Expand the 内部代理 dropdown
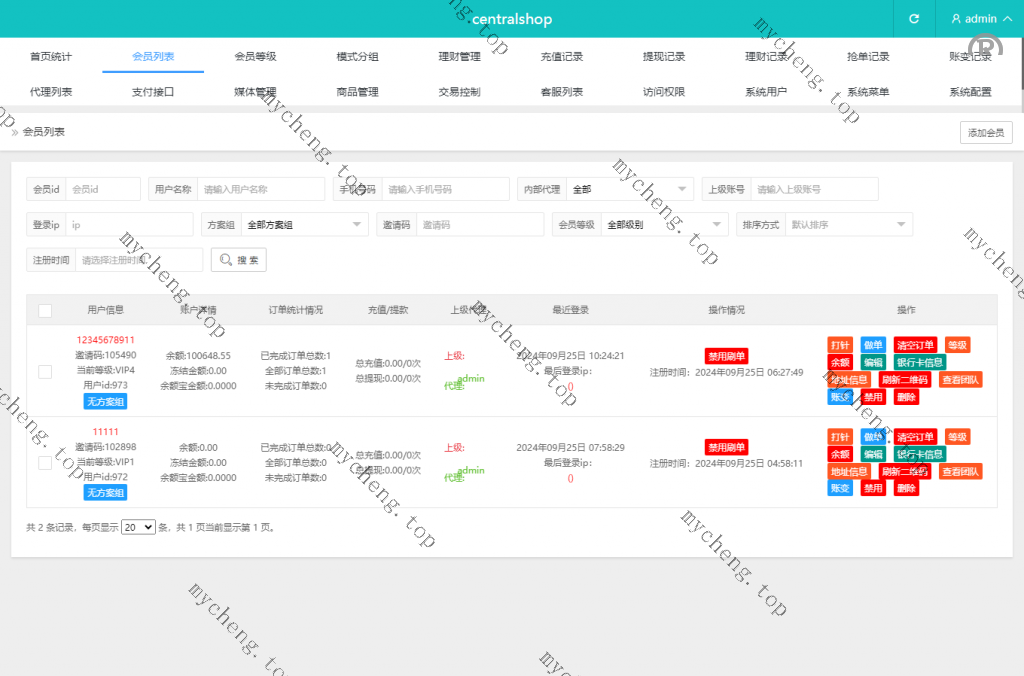Viewport: 1024px width, 676px height. point(629,189)
